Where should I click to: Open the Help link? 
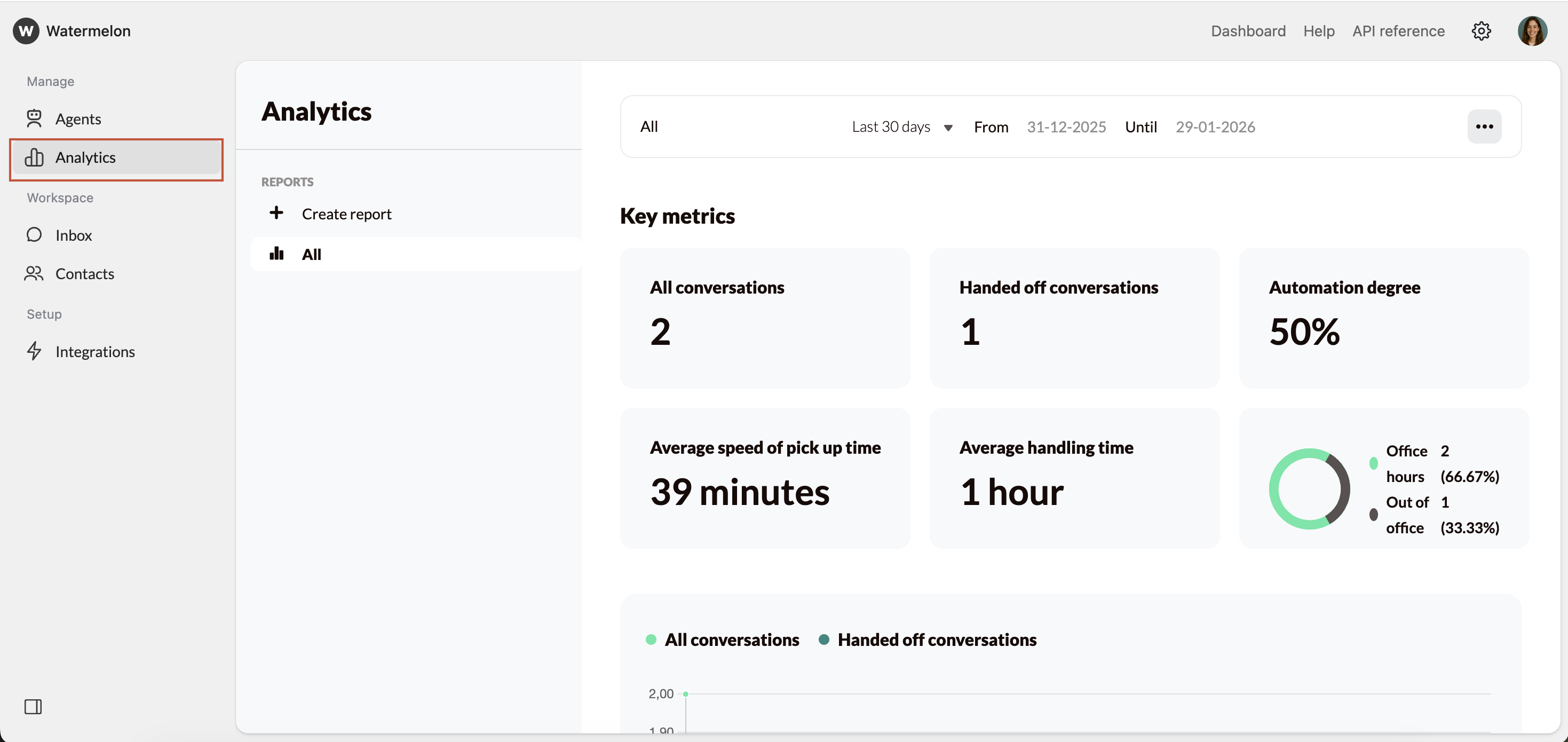pos(1318,30)
